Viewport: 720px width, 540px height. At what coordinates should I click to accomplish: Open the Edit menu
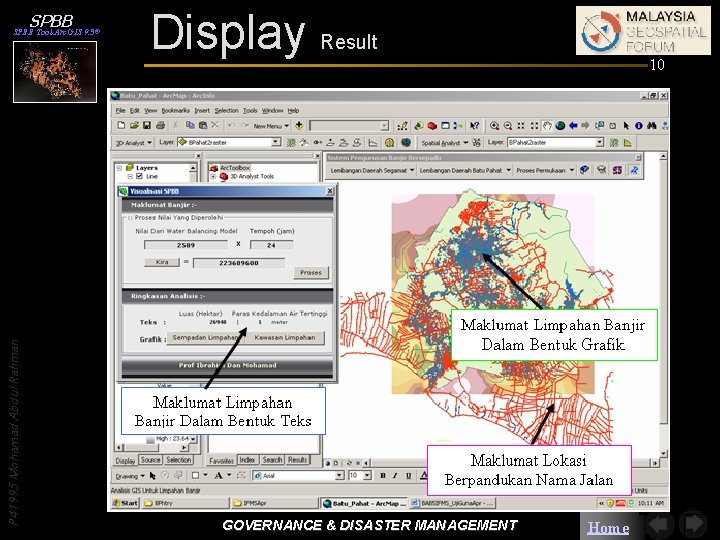point(135,111)
